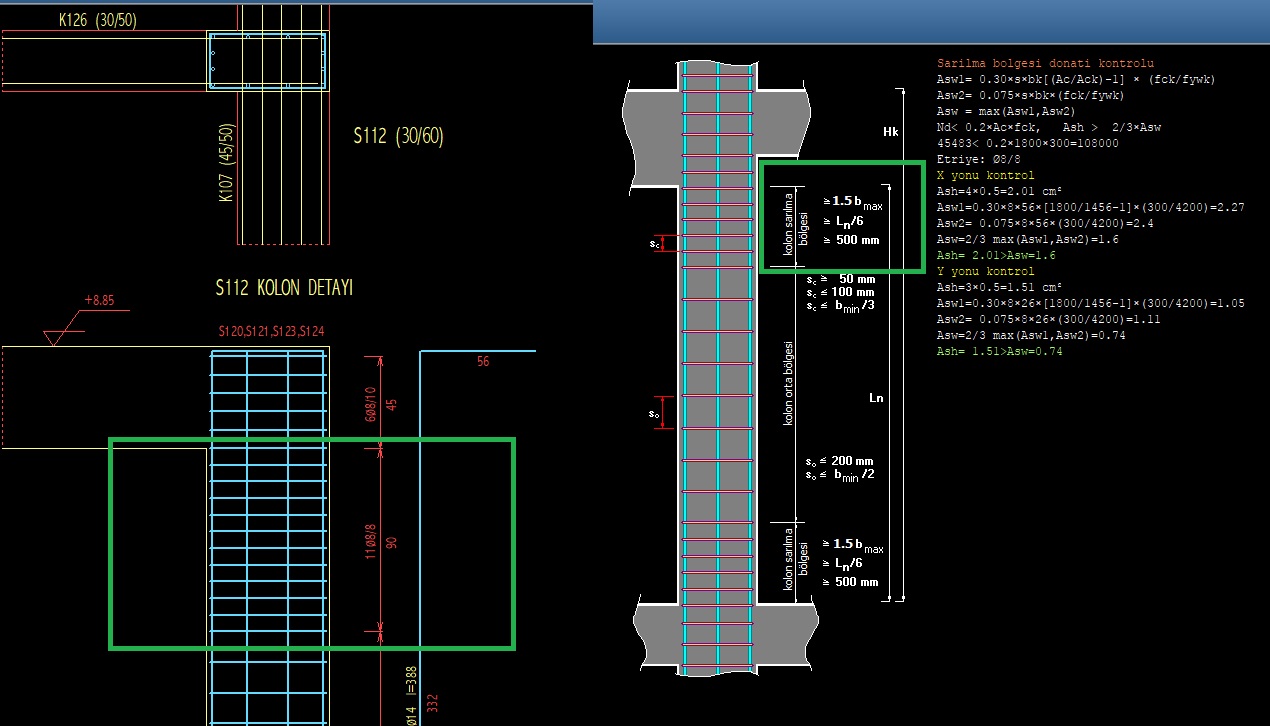
Task: Select the green 'Ash= 2.01>Asw=1.6' result
Action: tap(995, 255)
